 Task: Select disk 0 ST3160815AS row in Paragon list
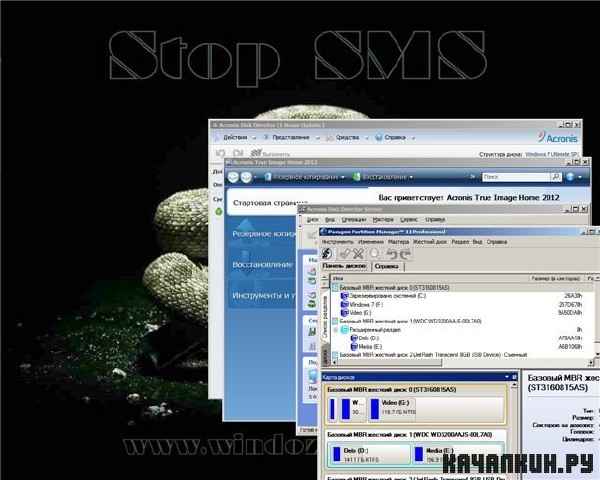[x=463, y=287]
